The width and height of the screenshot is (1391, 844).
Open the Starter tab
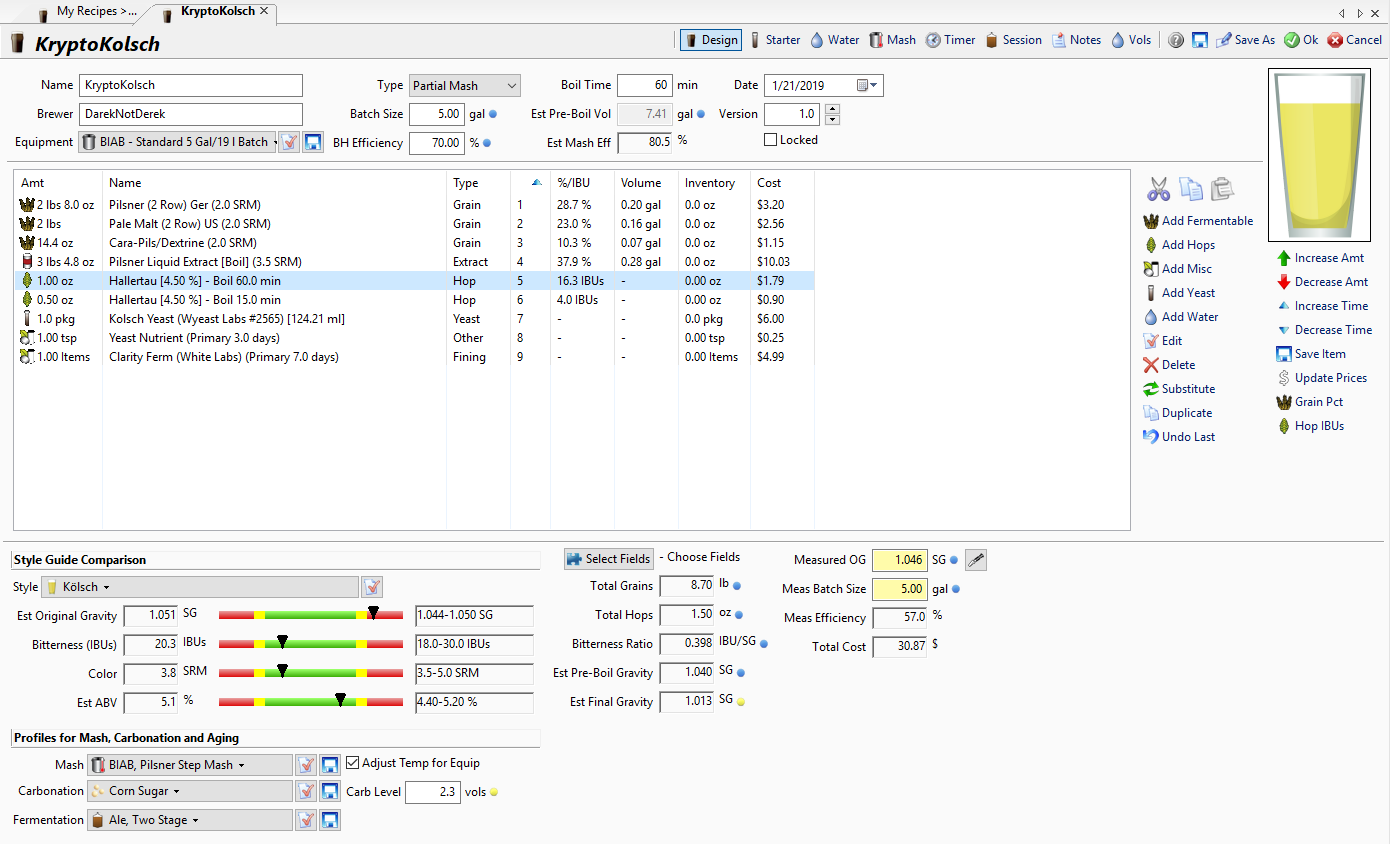point(775,40)
